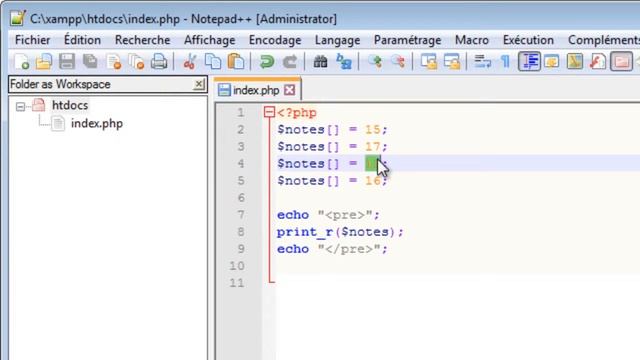Click the Notepad++ title bar icon

(x=18, y=18)
